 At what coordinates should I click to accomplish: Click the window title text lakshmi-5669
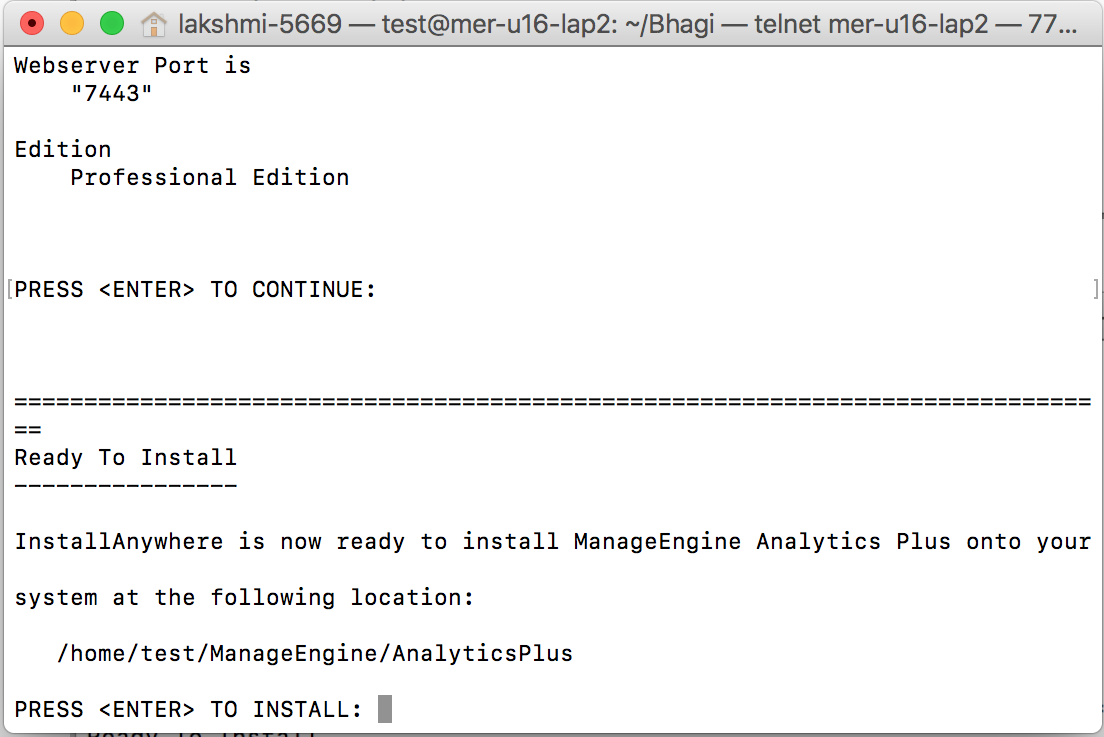coord(259,23)
